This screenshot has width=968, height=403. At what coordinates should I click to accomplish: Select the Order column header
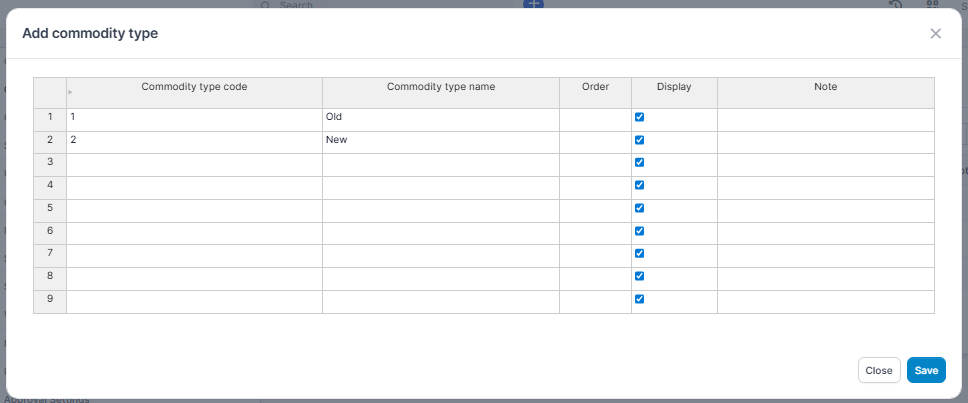pyautogui.click(x=595, y=87)
